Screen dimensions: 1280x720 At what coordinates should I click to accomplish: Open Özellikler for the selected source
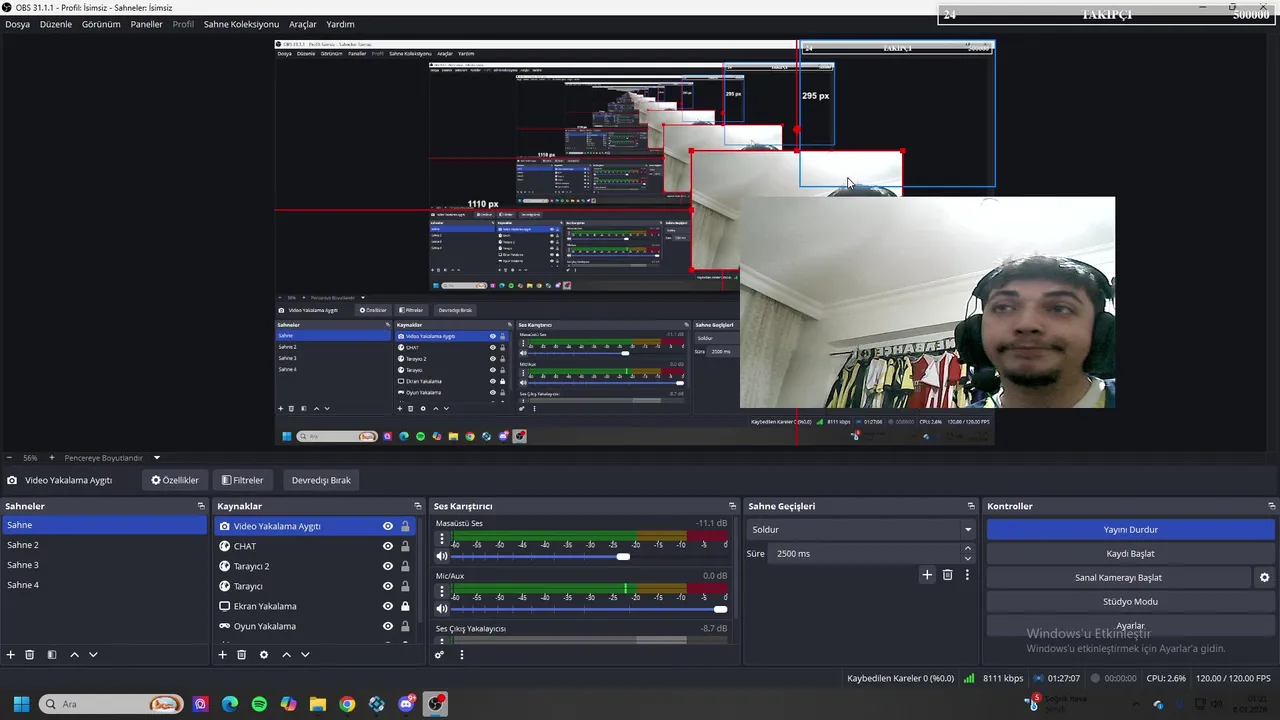pyautogui.click(x=175, y=480)
